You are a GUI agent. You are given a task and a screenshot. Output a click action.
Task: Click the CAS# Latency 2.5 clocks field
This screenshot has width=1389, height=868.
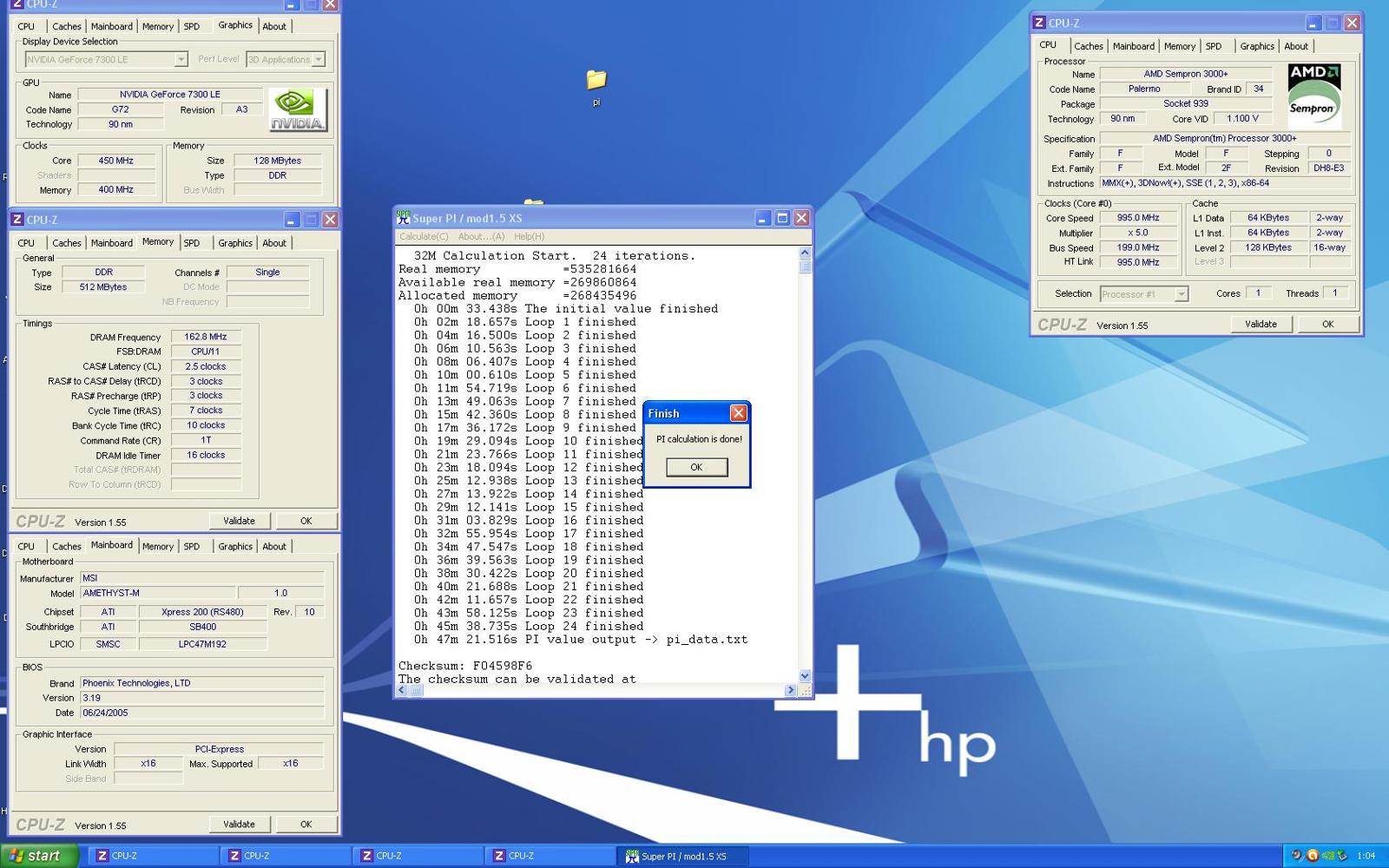pos(206,366)
